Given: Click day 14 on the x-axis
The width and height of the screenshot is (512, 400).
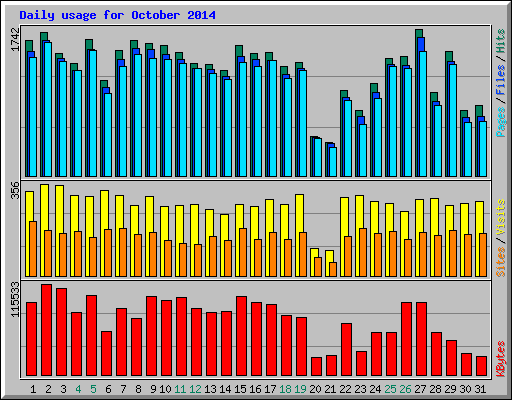Looking at the screenshot, I should point(225,389).
